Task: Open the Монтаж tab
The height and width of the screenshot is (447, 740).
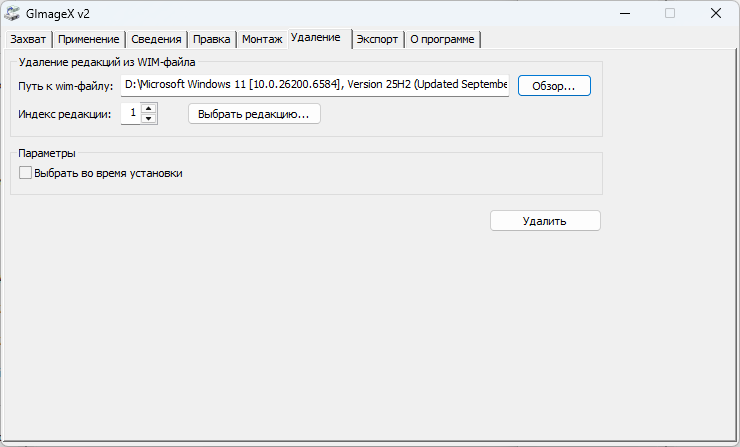Action: (x=262, y=39)
